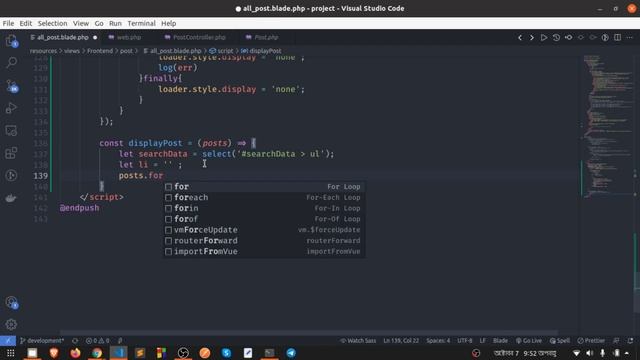The width and height of the screenshot is (640, 360).
Task: Click the commit revision icon in editor toolbar
Action: click(x=568, y=38)
